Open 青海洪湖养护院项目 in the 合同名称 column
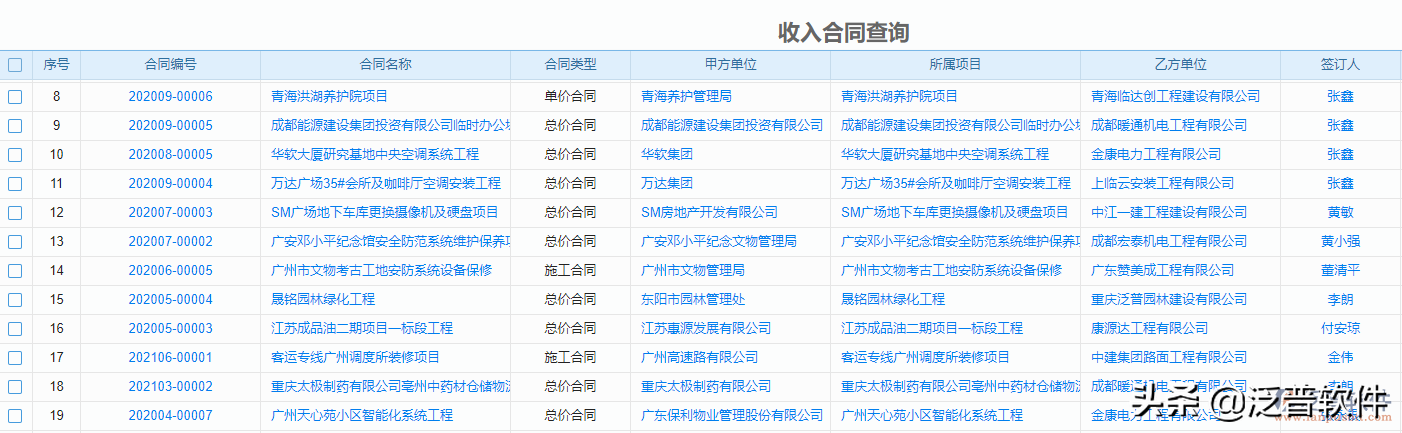The width and height of the screenshot is (1402, 433). 329,97
